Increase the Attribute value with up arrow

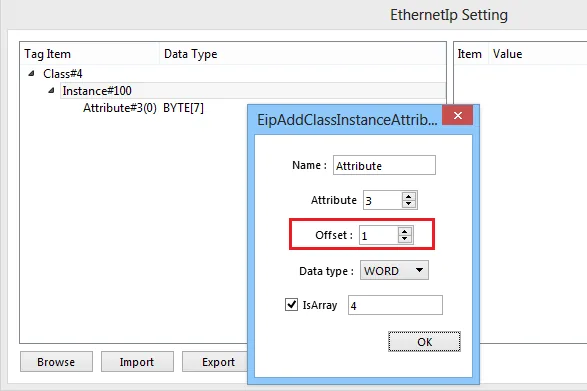click(x=408, y=196)
